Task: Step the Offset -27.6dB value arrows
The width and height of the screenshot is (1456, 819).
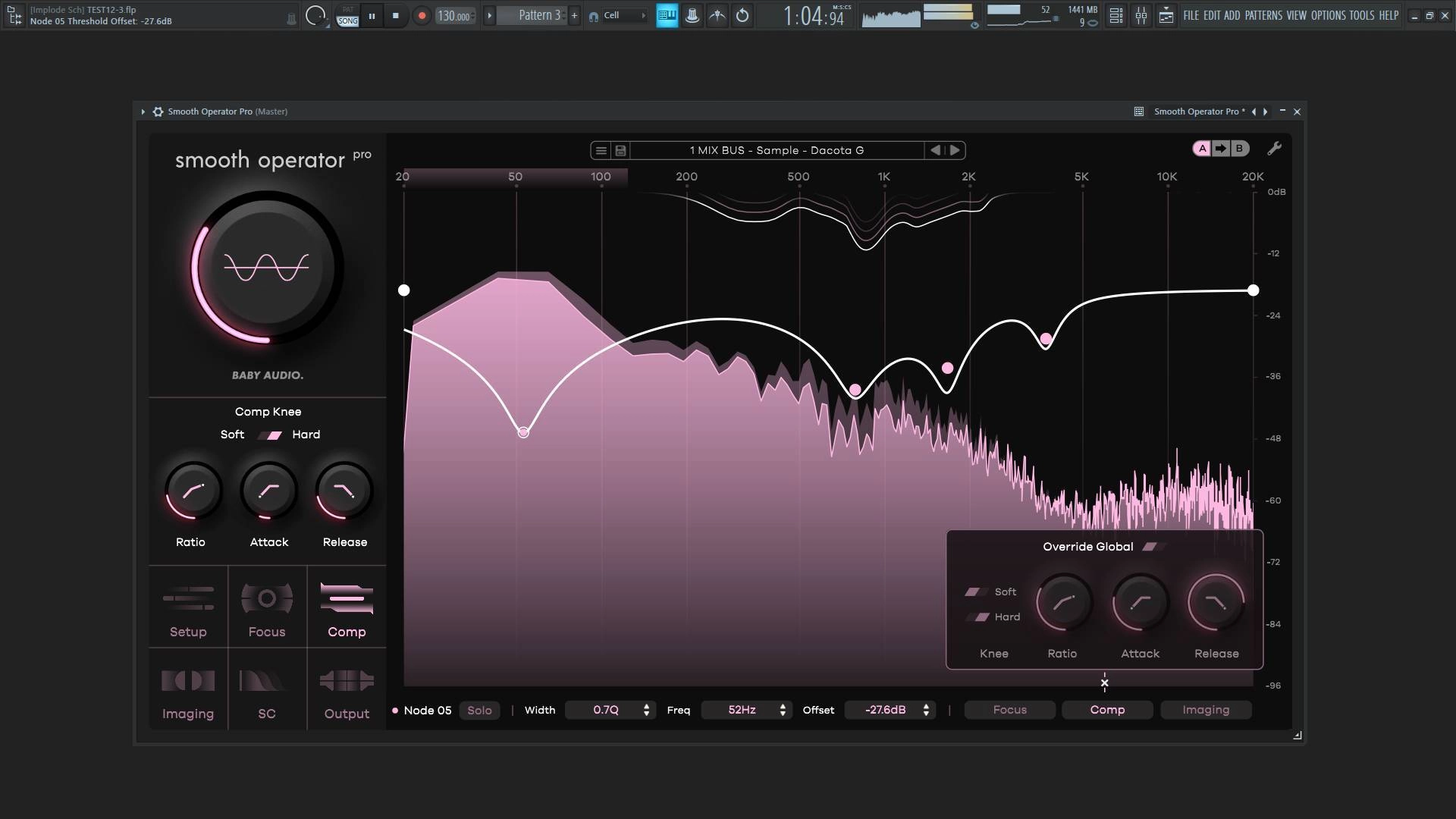Action: click(926, 710)
